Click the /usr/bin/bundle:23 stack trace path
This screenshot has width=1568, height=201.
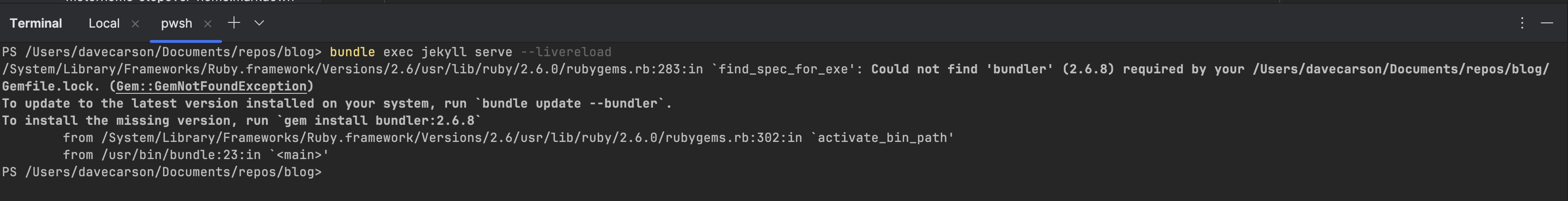(169, 155)
